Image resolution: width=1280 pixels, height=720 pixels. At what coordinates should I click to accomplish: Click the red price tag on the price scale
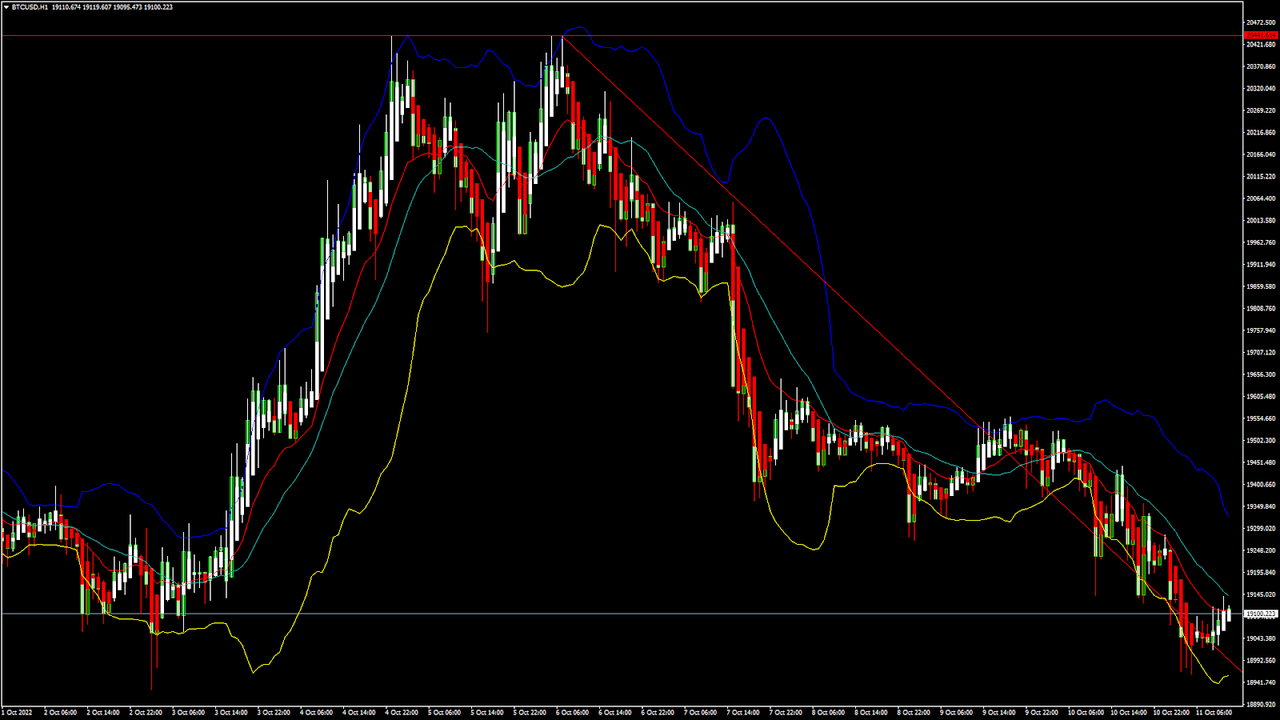[1261, 36]
